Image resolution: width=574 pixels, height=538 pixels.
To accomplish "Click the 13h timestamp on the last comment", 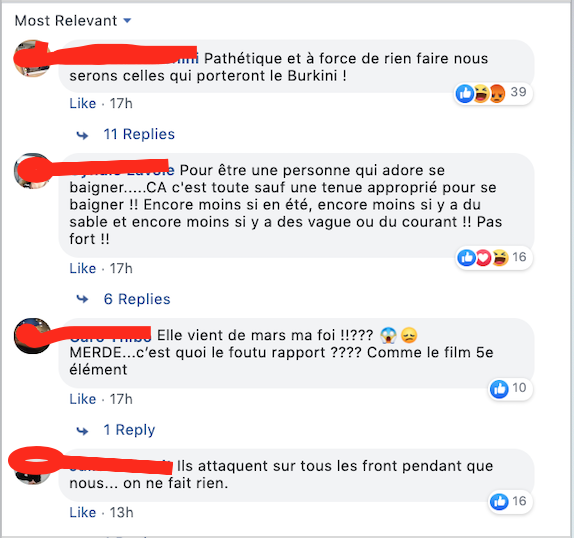I will (122, 512).
